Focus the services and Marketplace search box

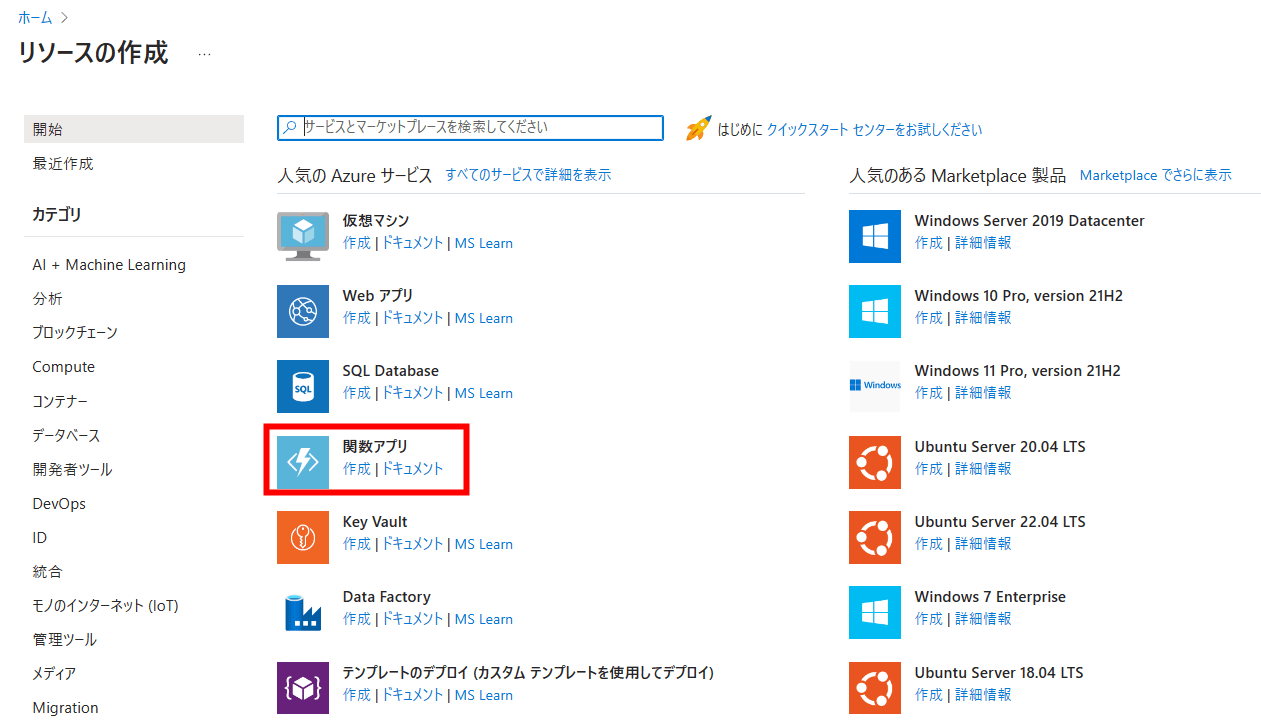[x=470, y=127]
